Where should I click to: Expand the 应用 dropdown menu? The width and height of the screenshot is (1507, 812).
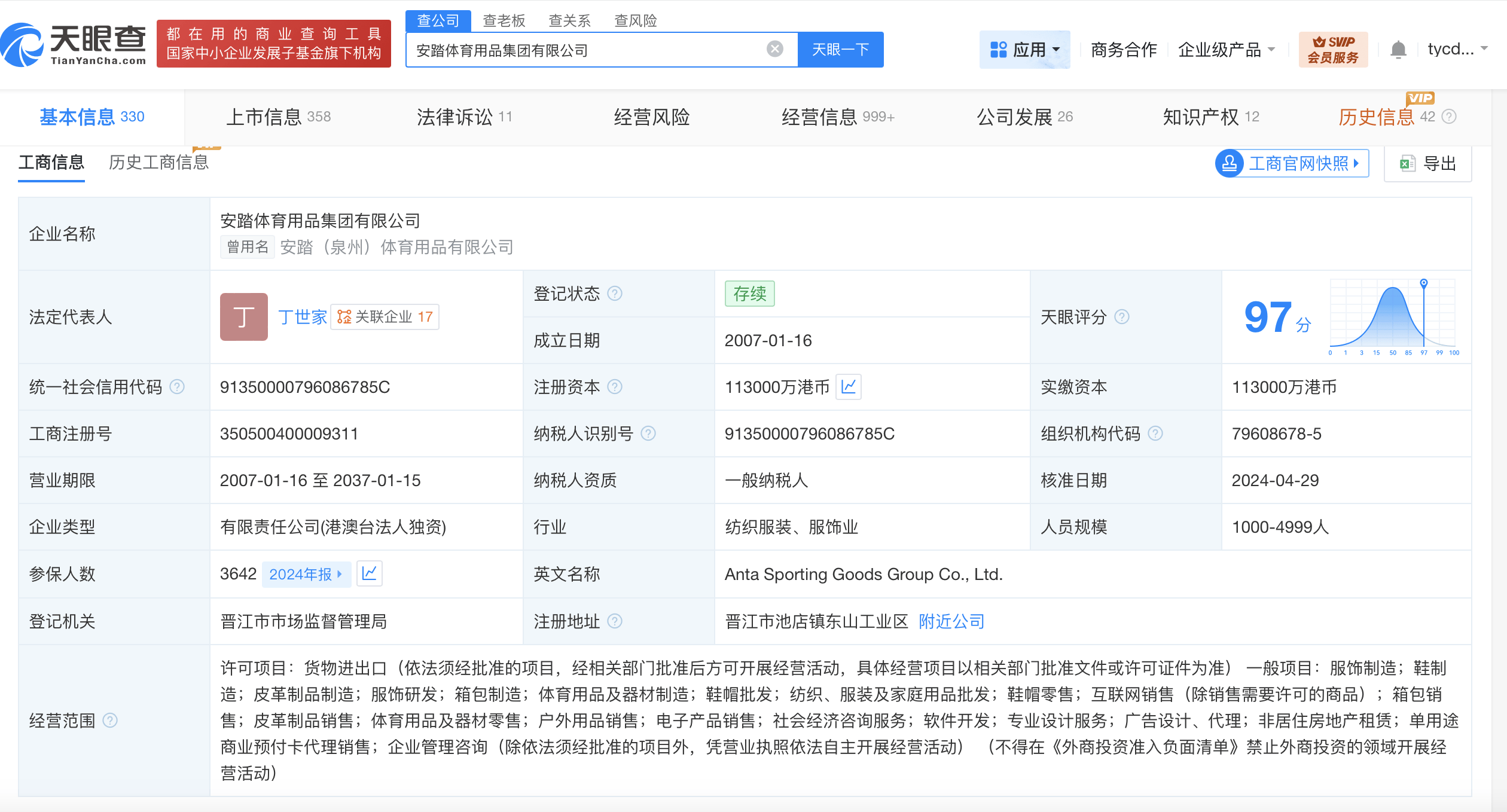pyautogui.click(x=1024, y=49)
